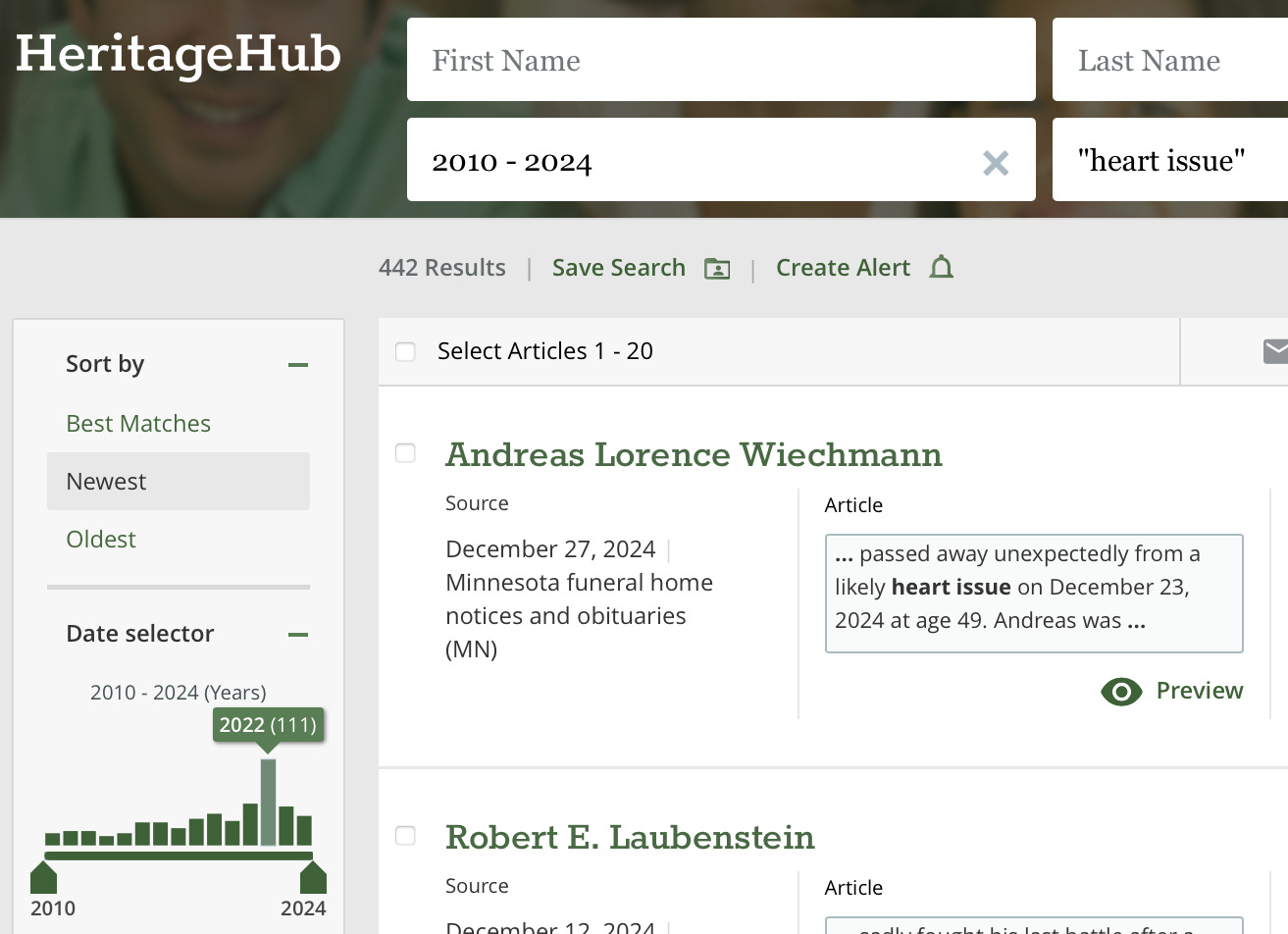The height and width of the screenshot is (934, 1288).
Task: Select the highlighted 2022 bar in histogram
Action: (268, 803)
